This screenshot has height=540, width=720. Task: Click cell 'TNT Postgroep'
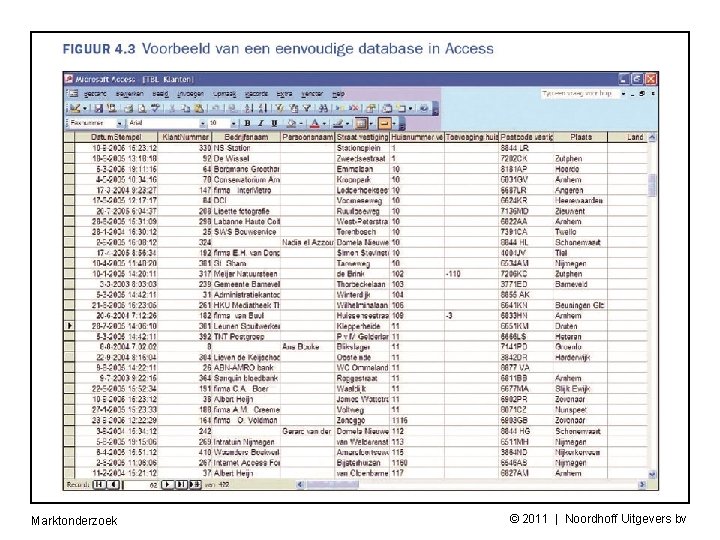pos(246,336)
